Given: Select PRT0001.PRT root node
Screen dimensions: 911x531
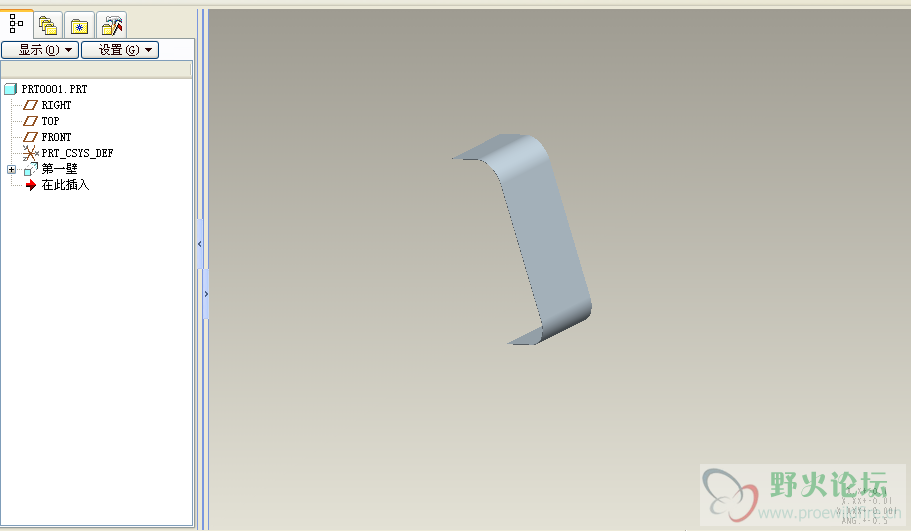Looking at the screenshot, I should click(54, 89).
